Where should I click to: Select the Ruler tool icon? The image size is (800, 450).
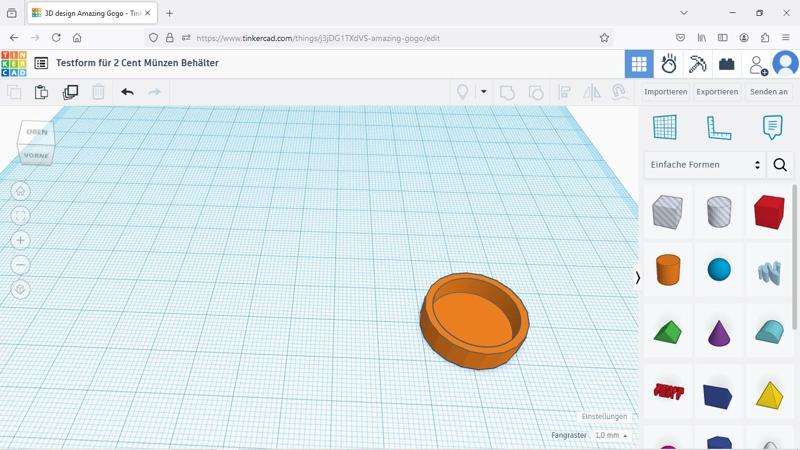719,128
